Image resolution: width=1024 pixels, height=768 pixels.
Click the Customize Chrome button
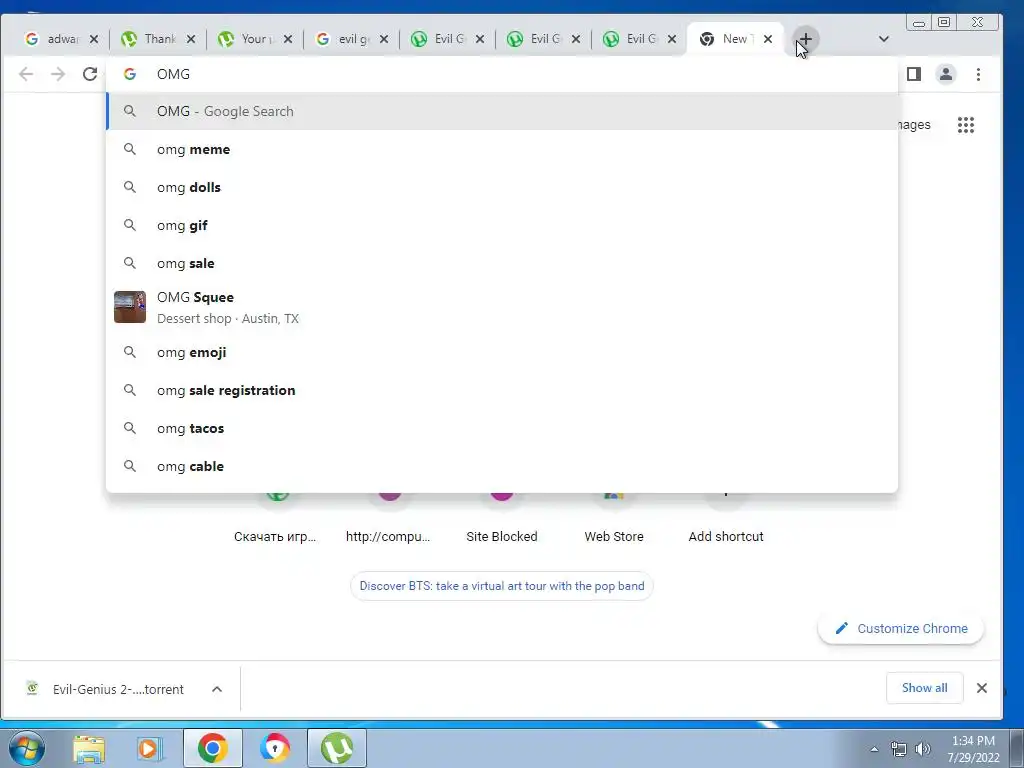(x=901, y=628)
